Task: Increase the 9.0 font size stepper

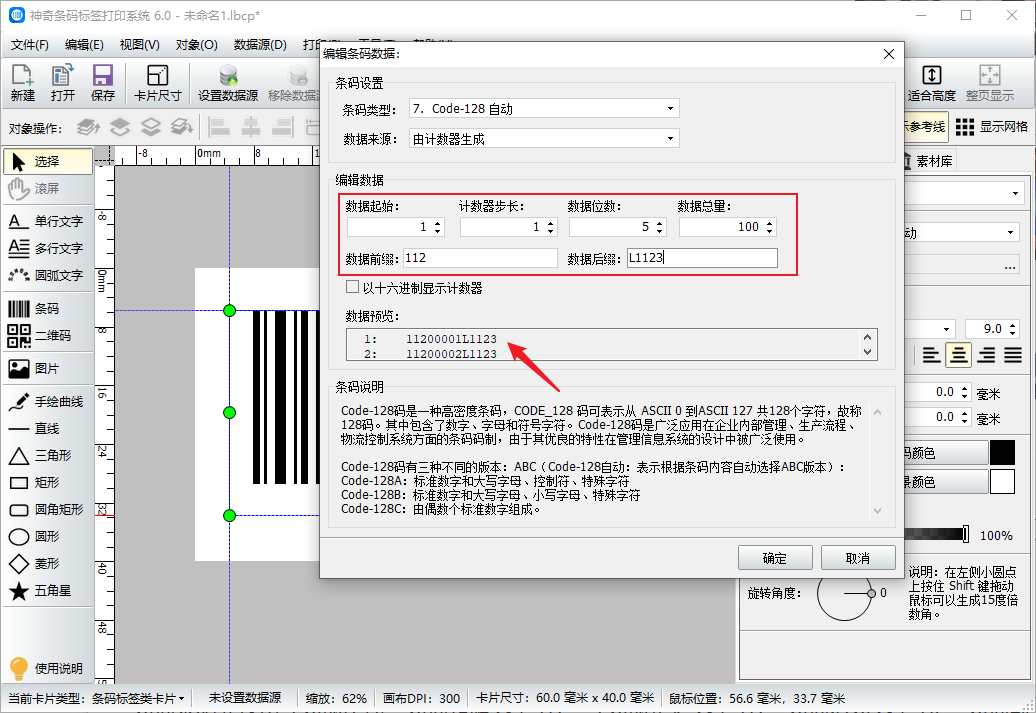Action: tap(1013, 325)
